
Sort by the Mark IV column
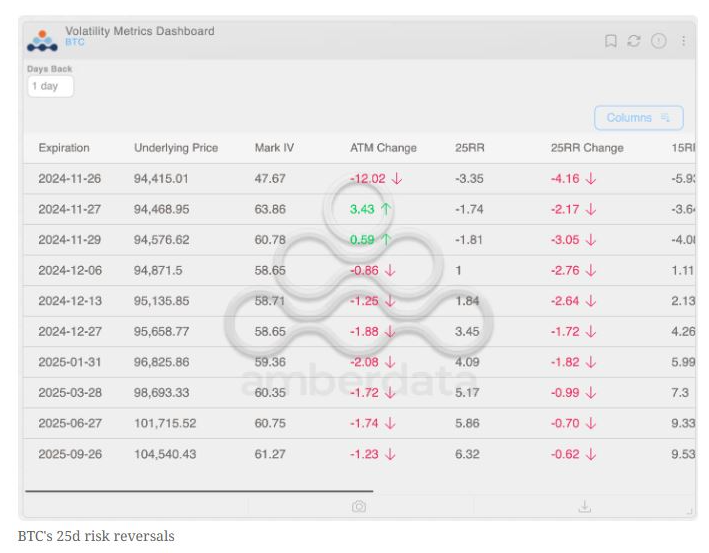coord(274,148)
